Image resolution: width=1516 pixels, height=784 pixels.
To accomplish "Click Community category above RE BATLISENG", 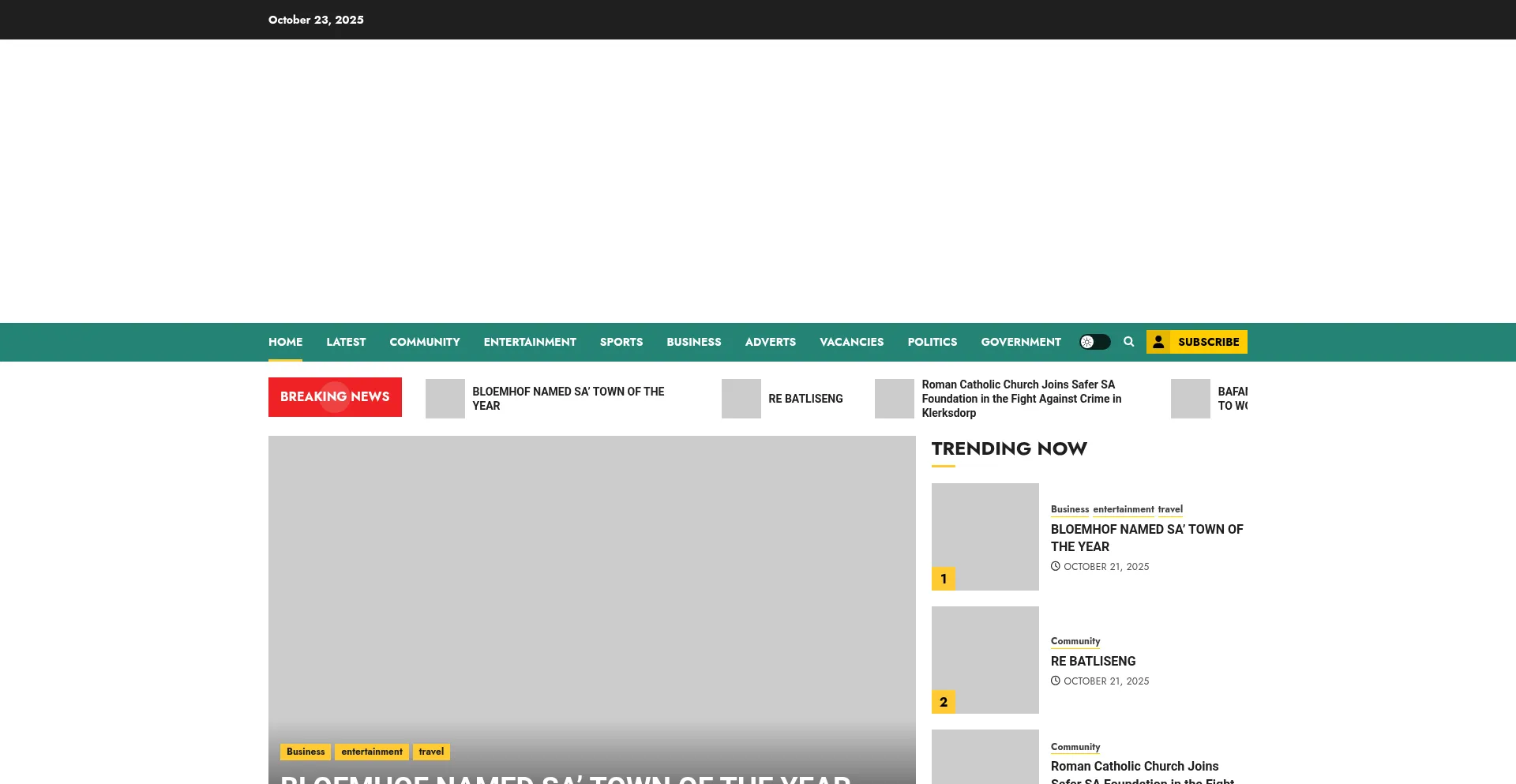I will pos(1075,641).
